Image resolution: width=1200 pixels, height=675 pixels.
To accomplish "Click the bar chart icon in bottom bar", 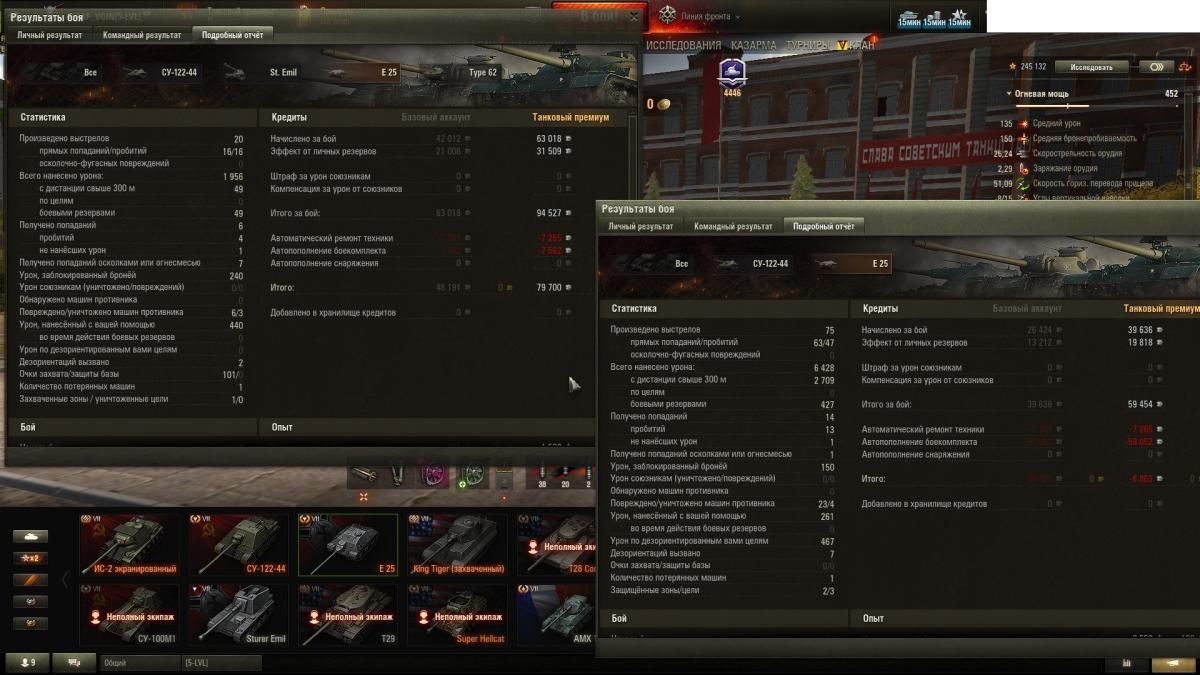I will (x=1126, y=662).
